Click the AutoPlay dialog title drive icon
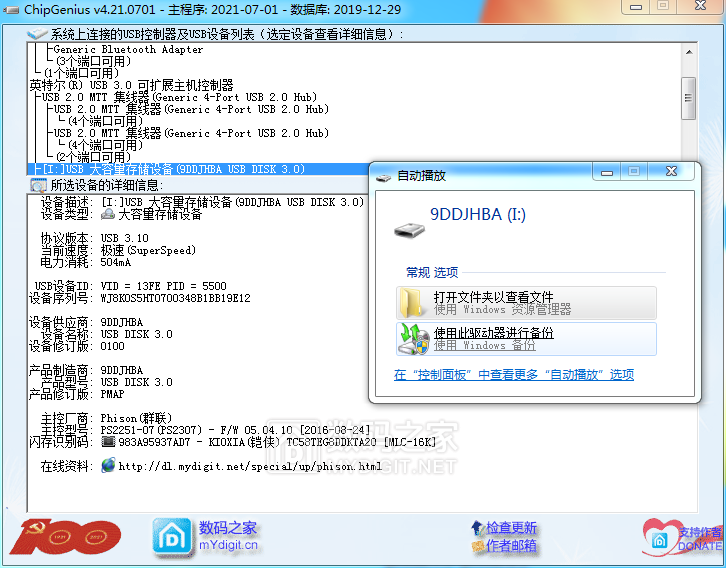 (383, 177)
